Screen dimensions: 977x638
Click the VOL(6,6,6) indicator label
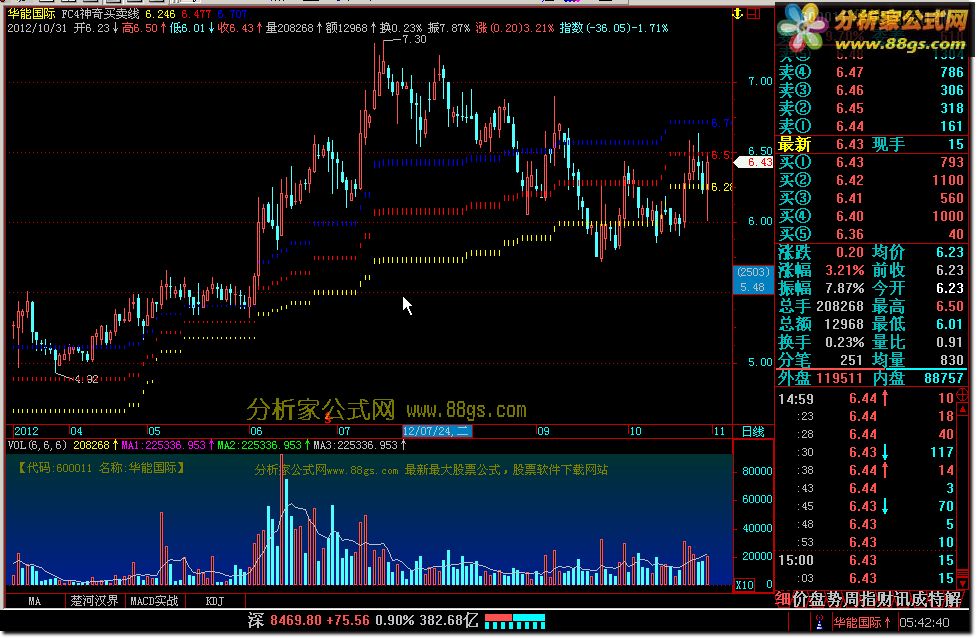click(37, 445)
